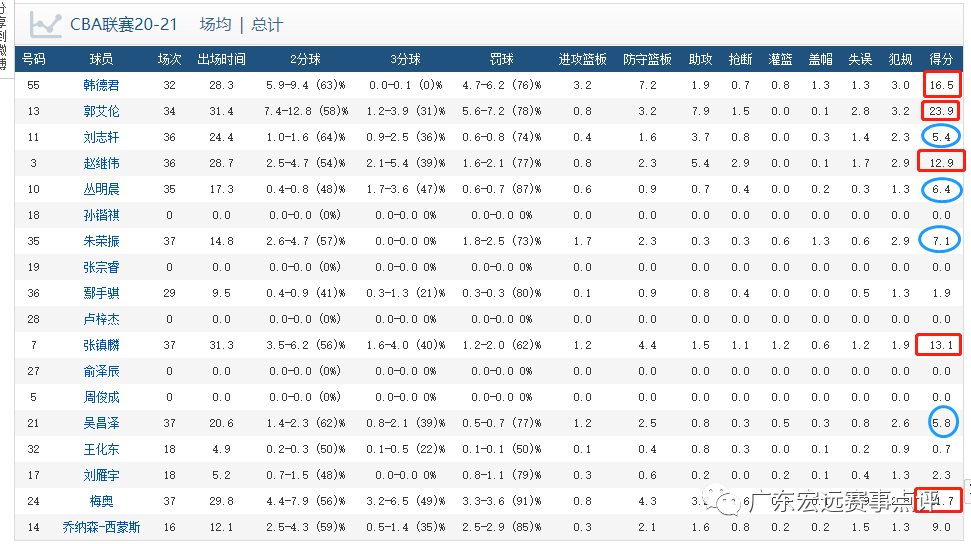The width and height of the screenshot is (971, 544).
Task: Sort by 得分 column header
Action: 941,59
